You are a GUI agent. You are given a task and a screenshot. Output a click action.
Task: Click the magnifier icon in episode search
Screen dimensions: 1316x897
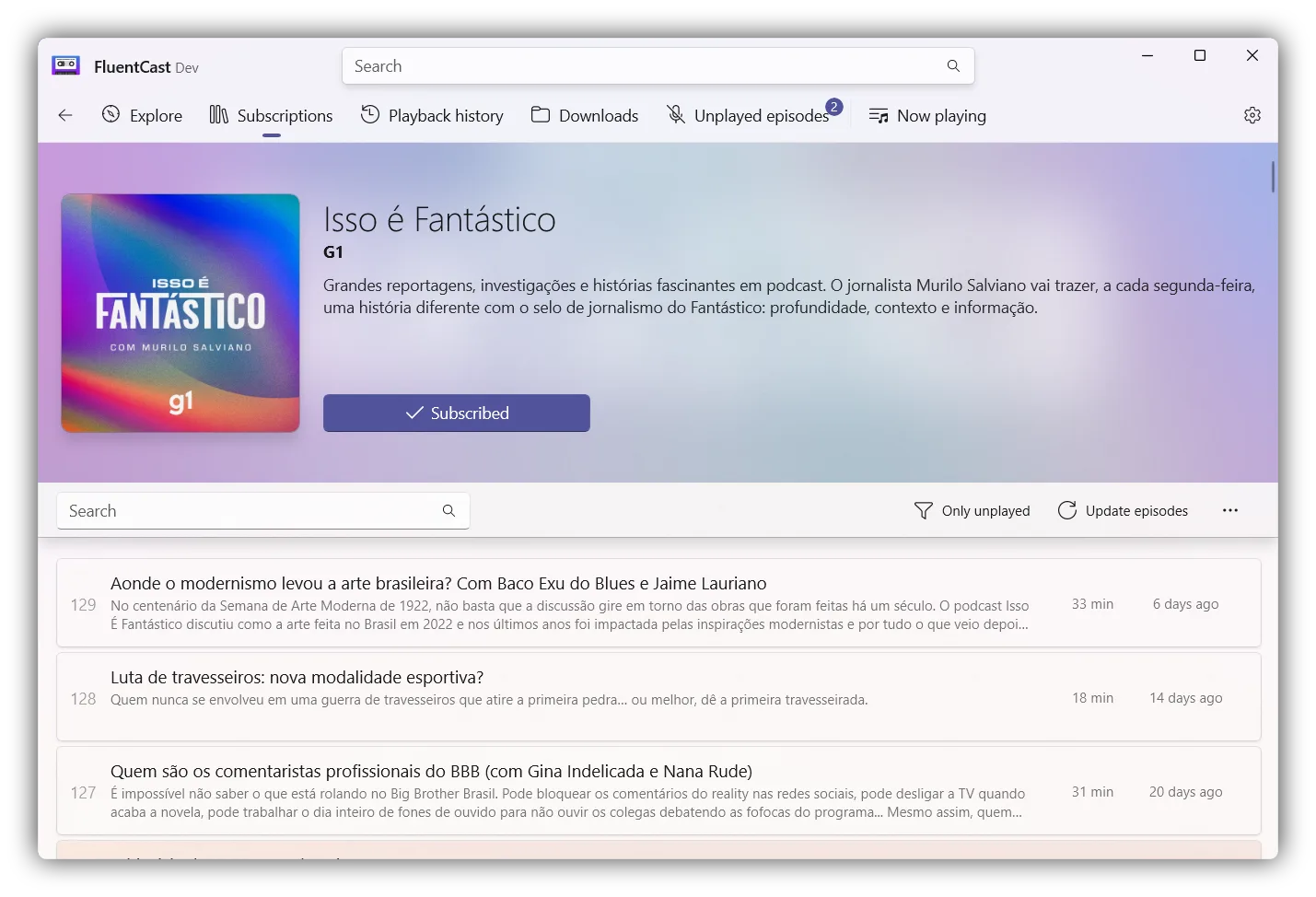[x=448, y=511]
